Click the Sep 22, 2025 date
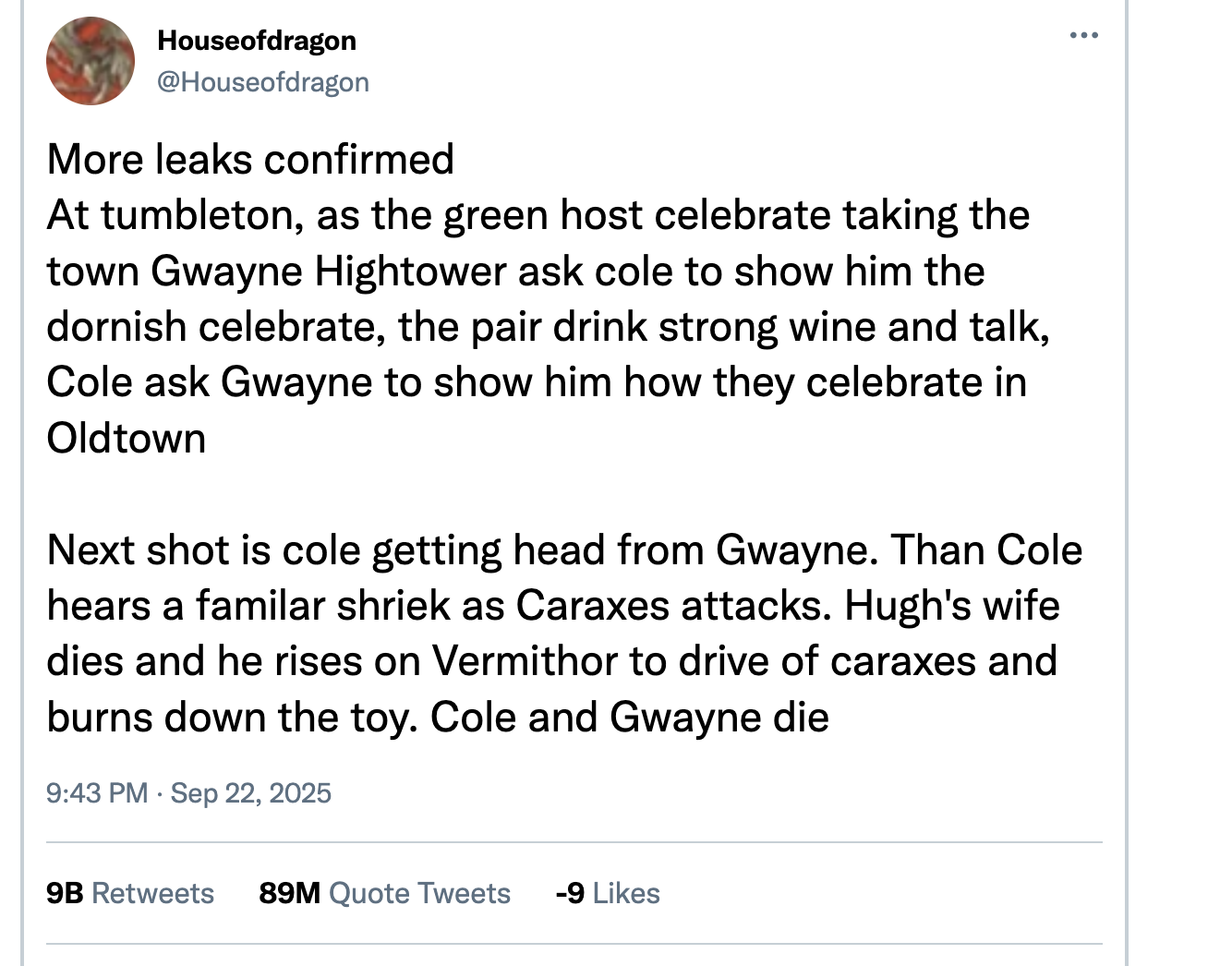1232x966 pixels. click(250, 793)
